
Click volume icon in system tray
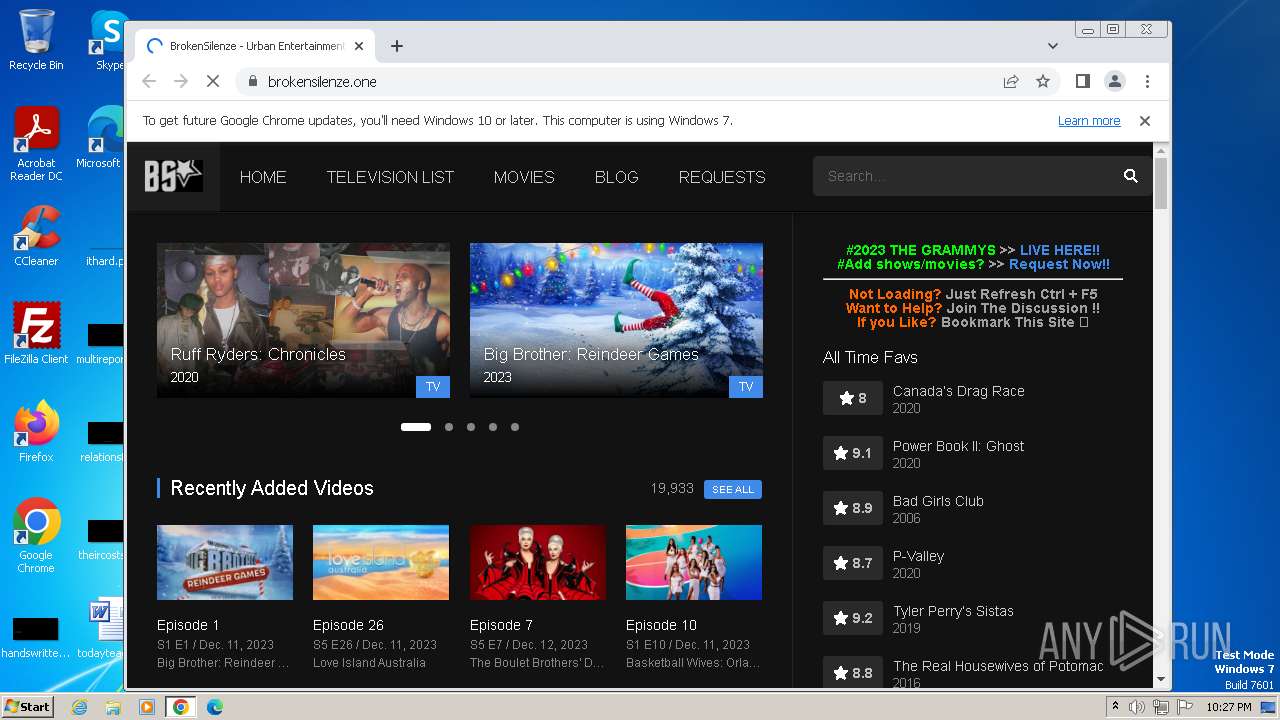1137,707
